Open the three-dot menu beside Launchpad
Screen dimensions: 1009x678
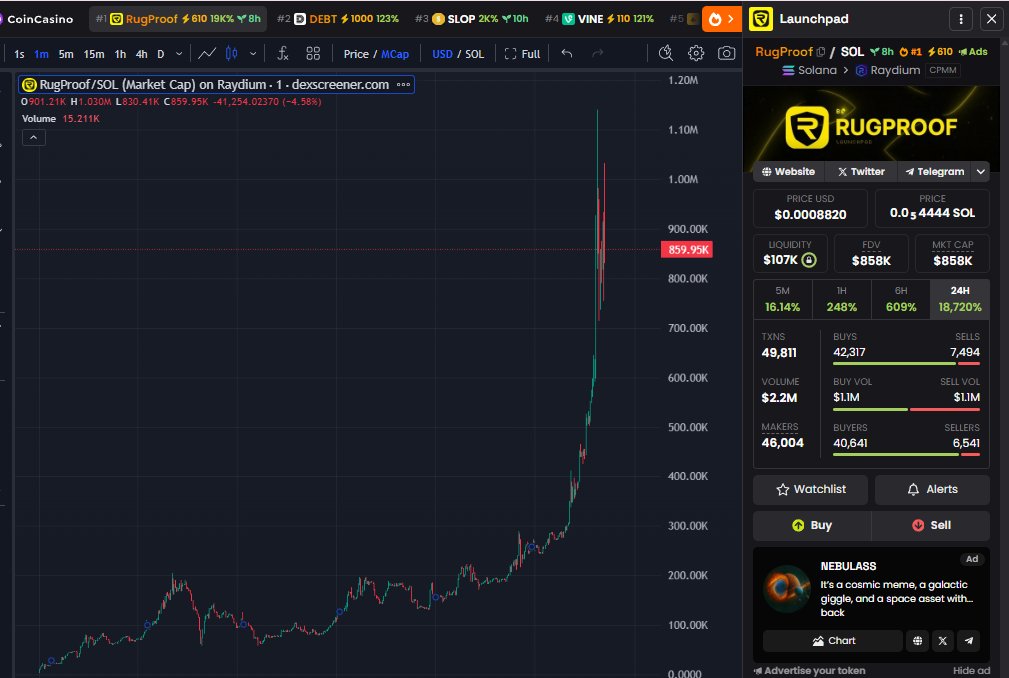tap(961, 19)
